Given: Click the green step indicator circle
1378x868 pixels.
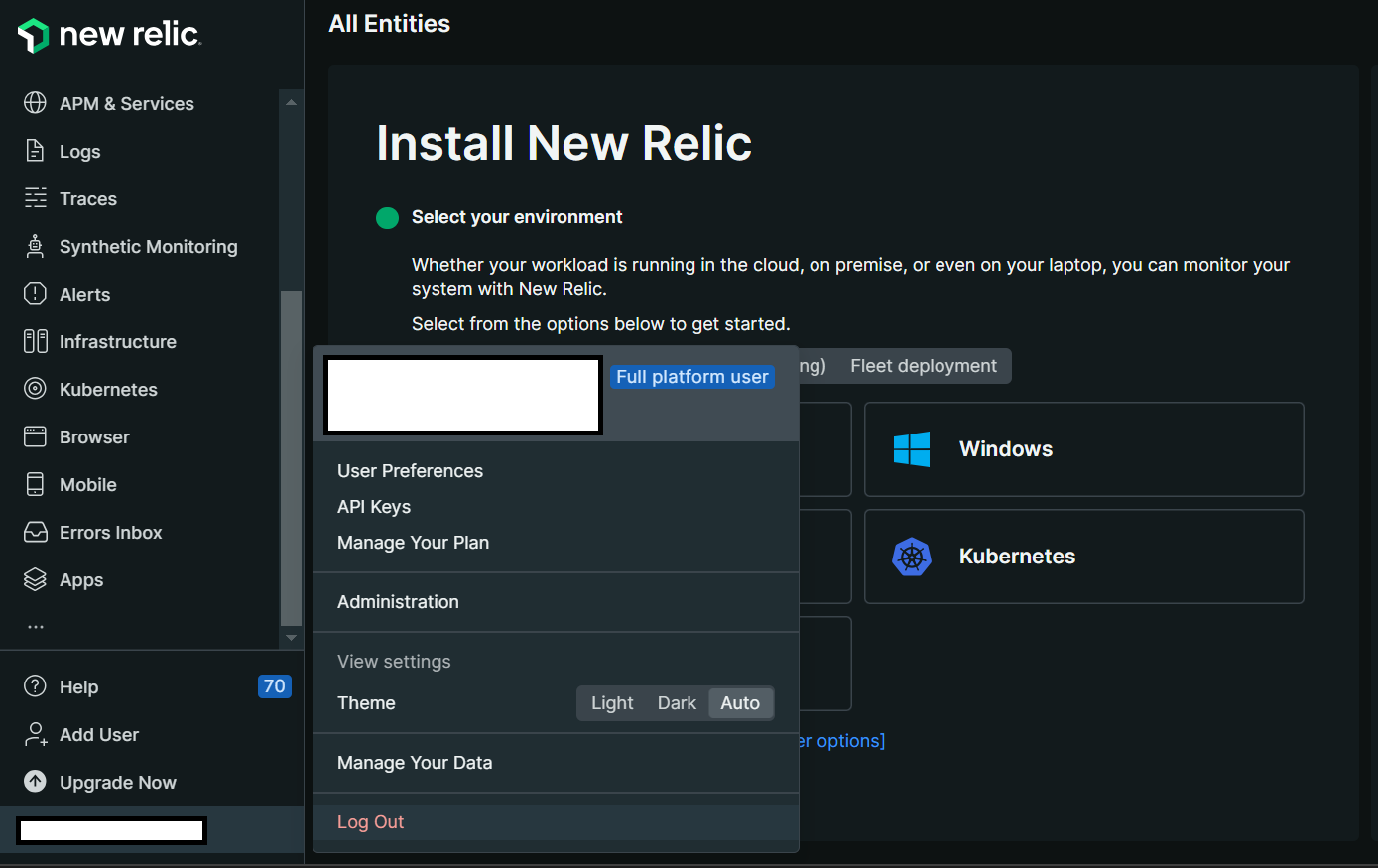Looking at the screenshot, I should [x=388, y=218].
